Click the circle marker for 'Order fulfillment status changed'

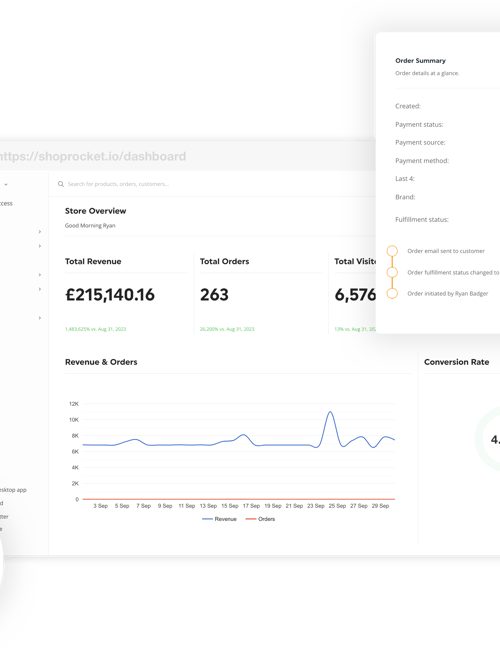(x=392, y=272)
